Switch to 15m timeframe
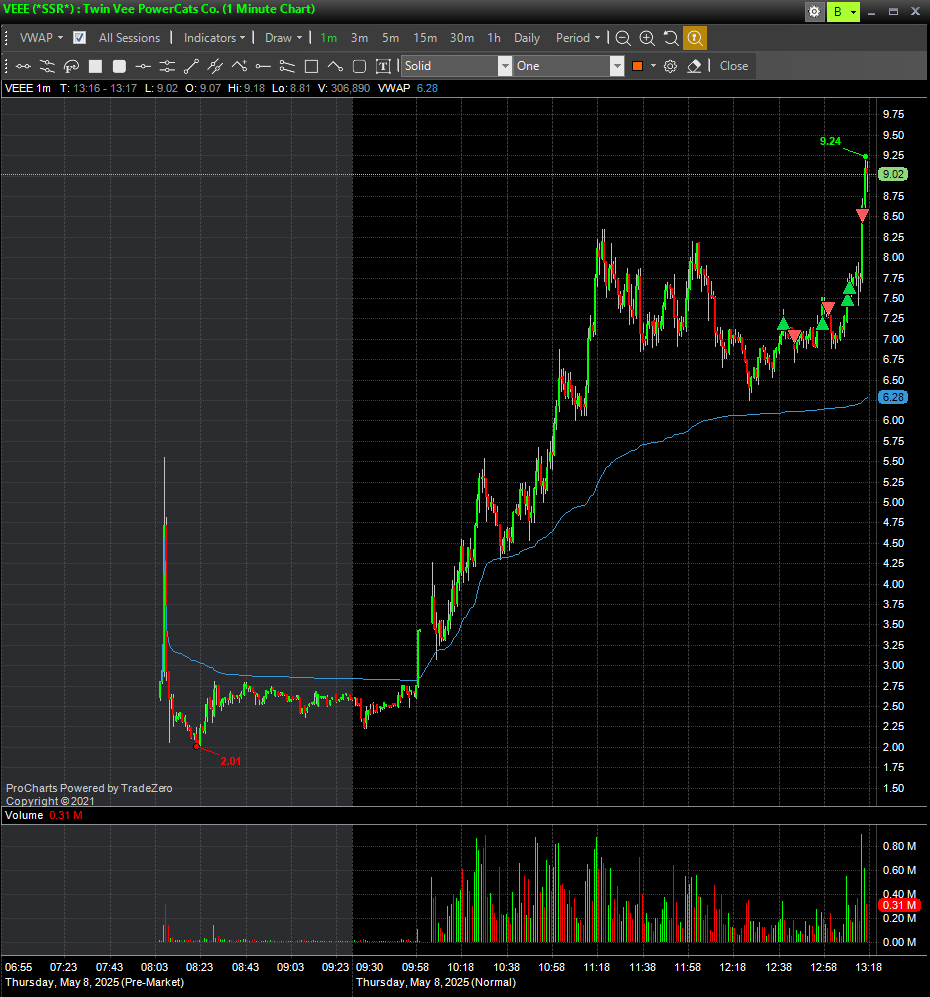 click(x=425, y=38)
